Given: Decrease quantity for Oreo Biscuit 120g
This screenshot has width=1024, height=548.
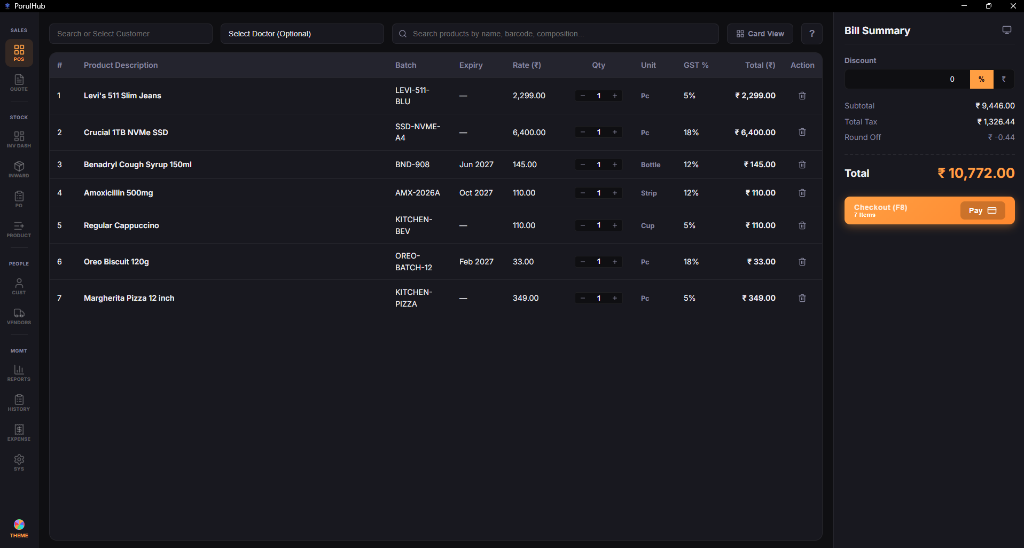Looking at the screenshot, I should tap(583, 262).
